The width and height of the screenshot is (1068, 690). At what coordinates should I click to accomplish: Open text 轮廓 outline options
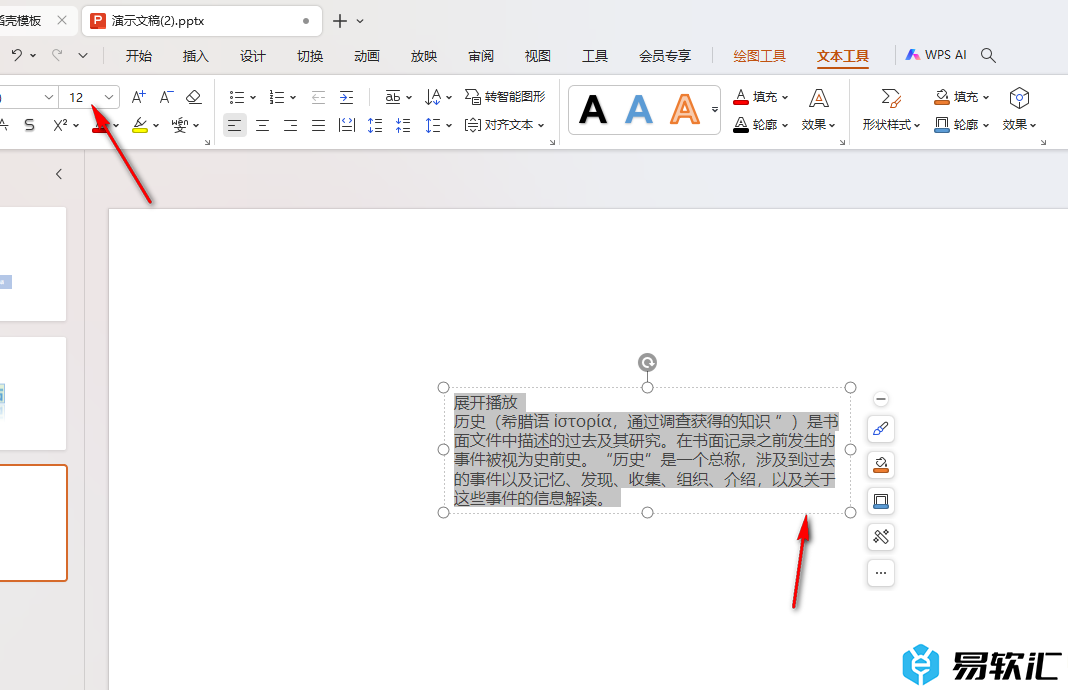coord(760,125)
